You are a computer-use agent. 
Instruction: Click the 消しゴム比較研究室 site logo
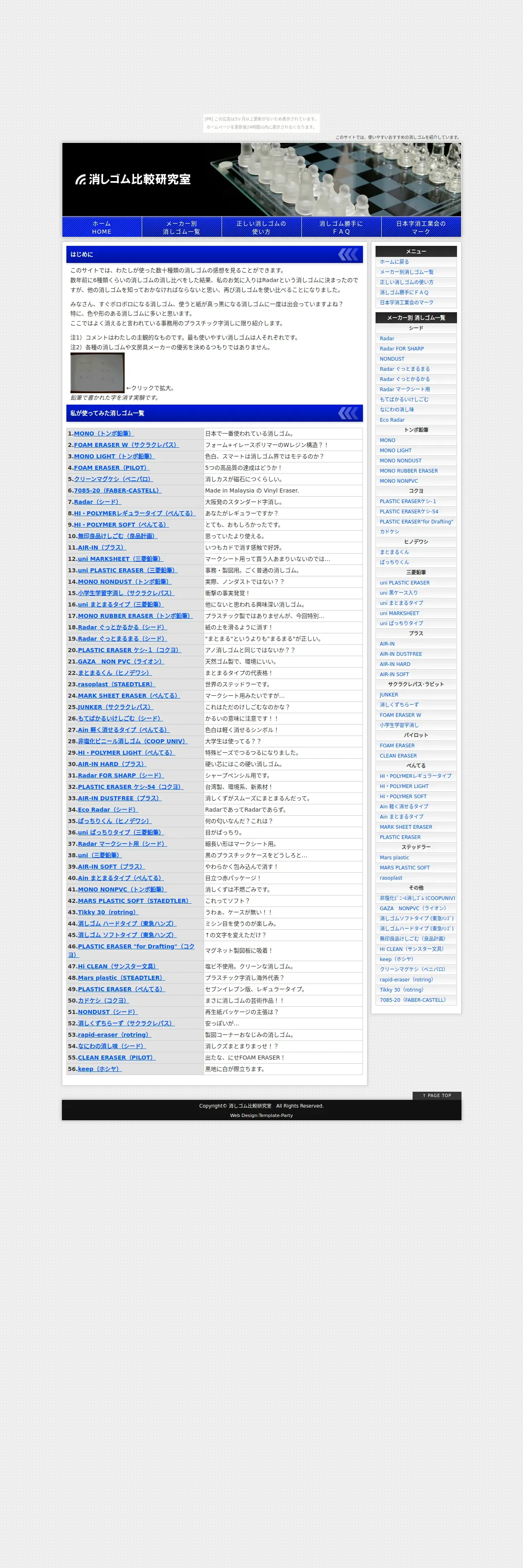click(133, 179)
